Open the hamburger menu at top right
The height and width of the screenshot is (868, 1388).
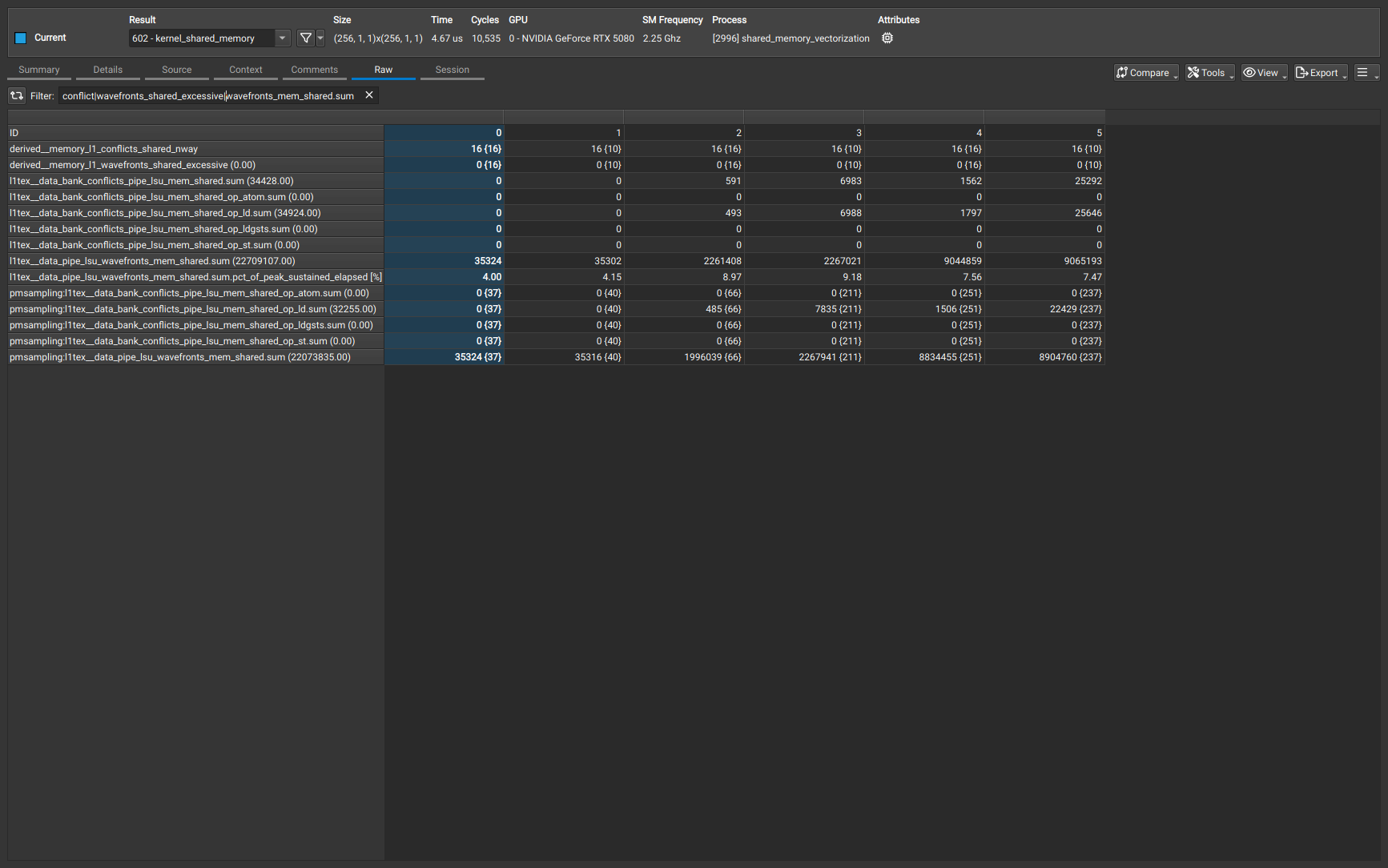(x=1363, y=72)
